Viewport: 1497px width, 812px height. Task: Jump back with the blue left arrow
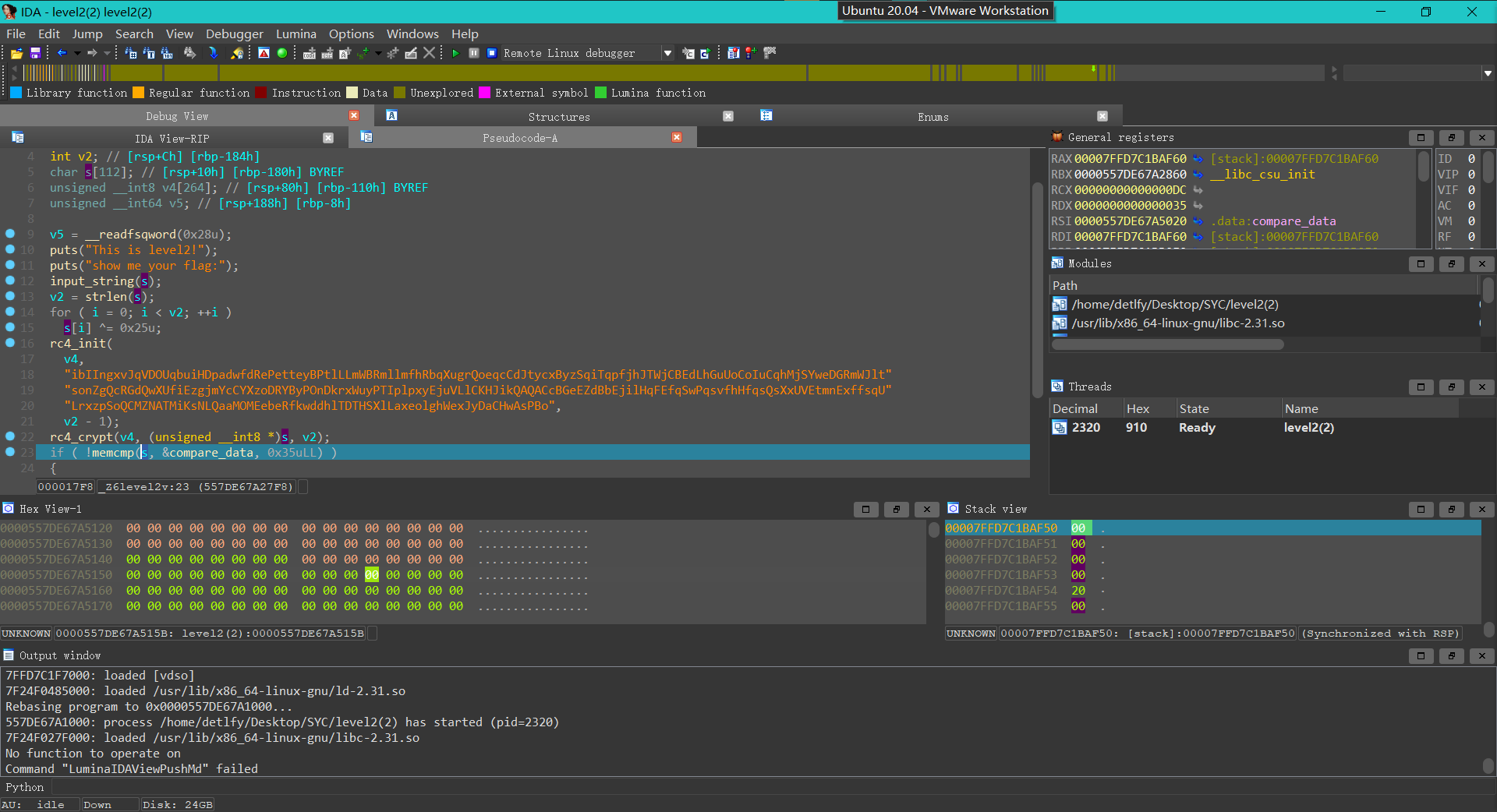(x=62, y=53)
